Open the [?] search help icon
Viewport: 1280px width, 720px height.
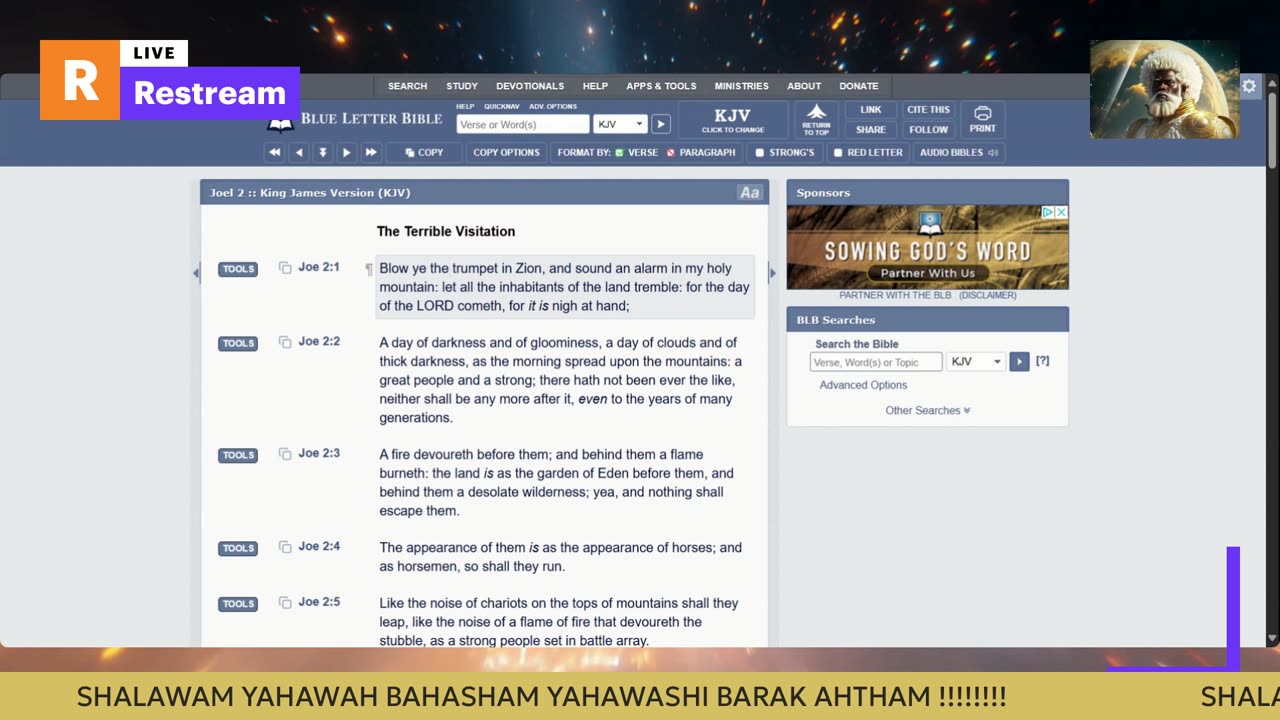click(x=1043, y=361)
